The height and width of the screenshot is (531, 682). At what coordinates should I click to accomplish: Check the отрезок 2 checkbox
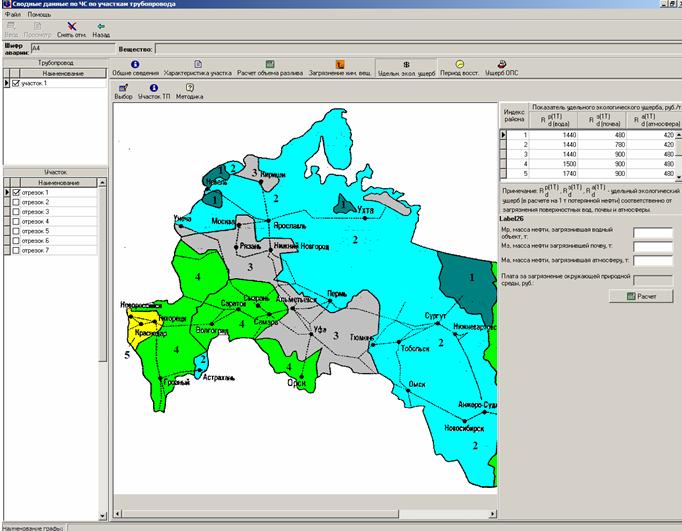pyautogui.click(x=15, y=202)
